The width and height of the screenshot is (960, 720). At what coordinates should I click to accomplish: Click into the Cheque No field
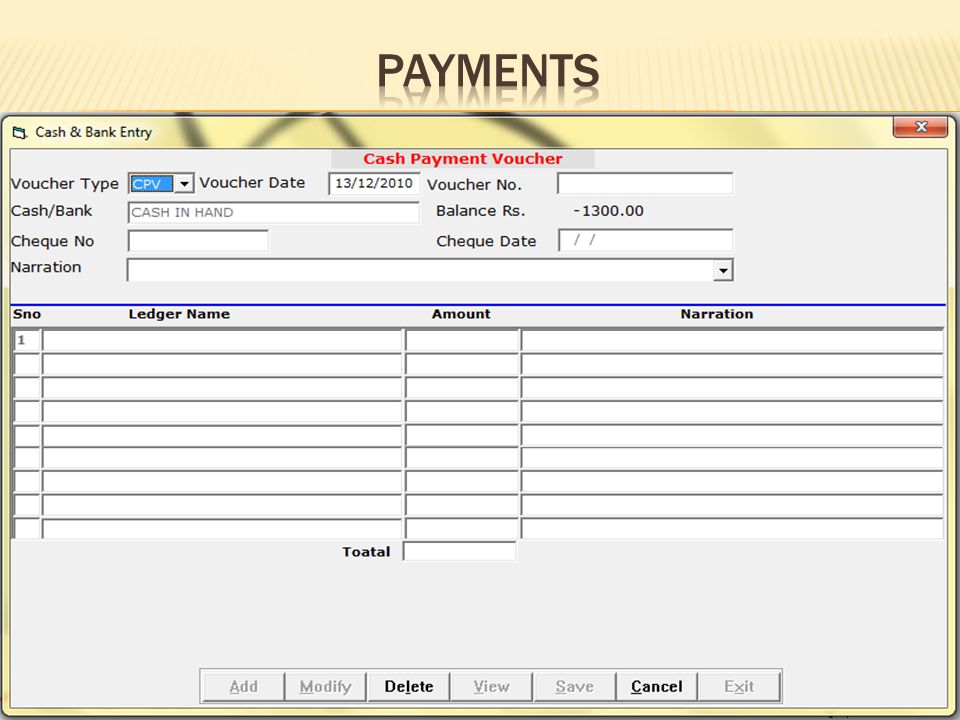198,241
